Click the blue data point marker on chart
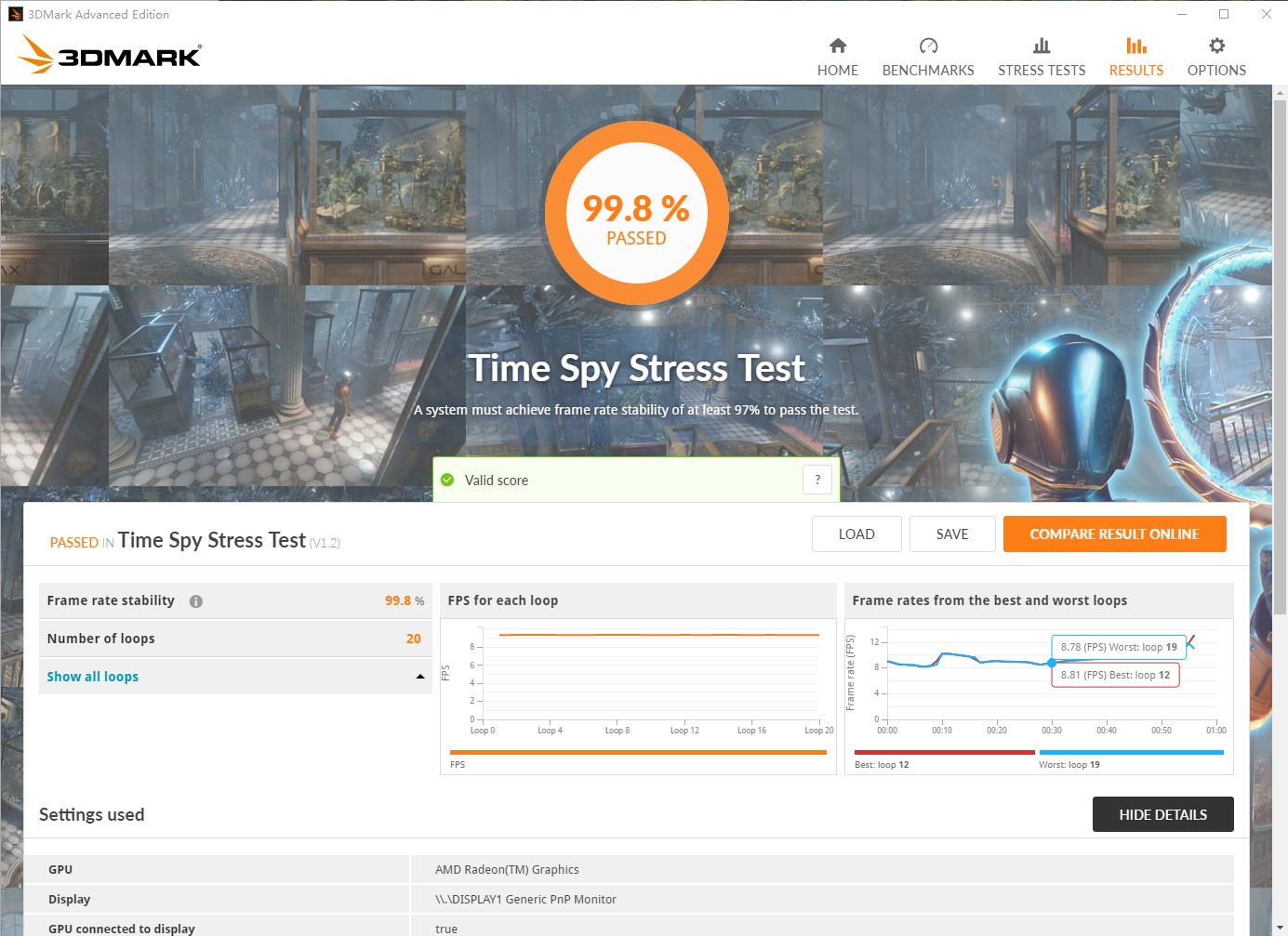The image size is (1288, 936). coord(1052,663)
